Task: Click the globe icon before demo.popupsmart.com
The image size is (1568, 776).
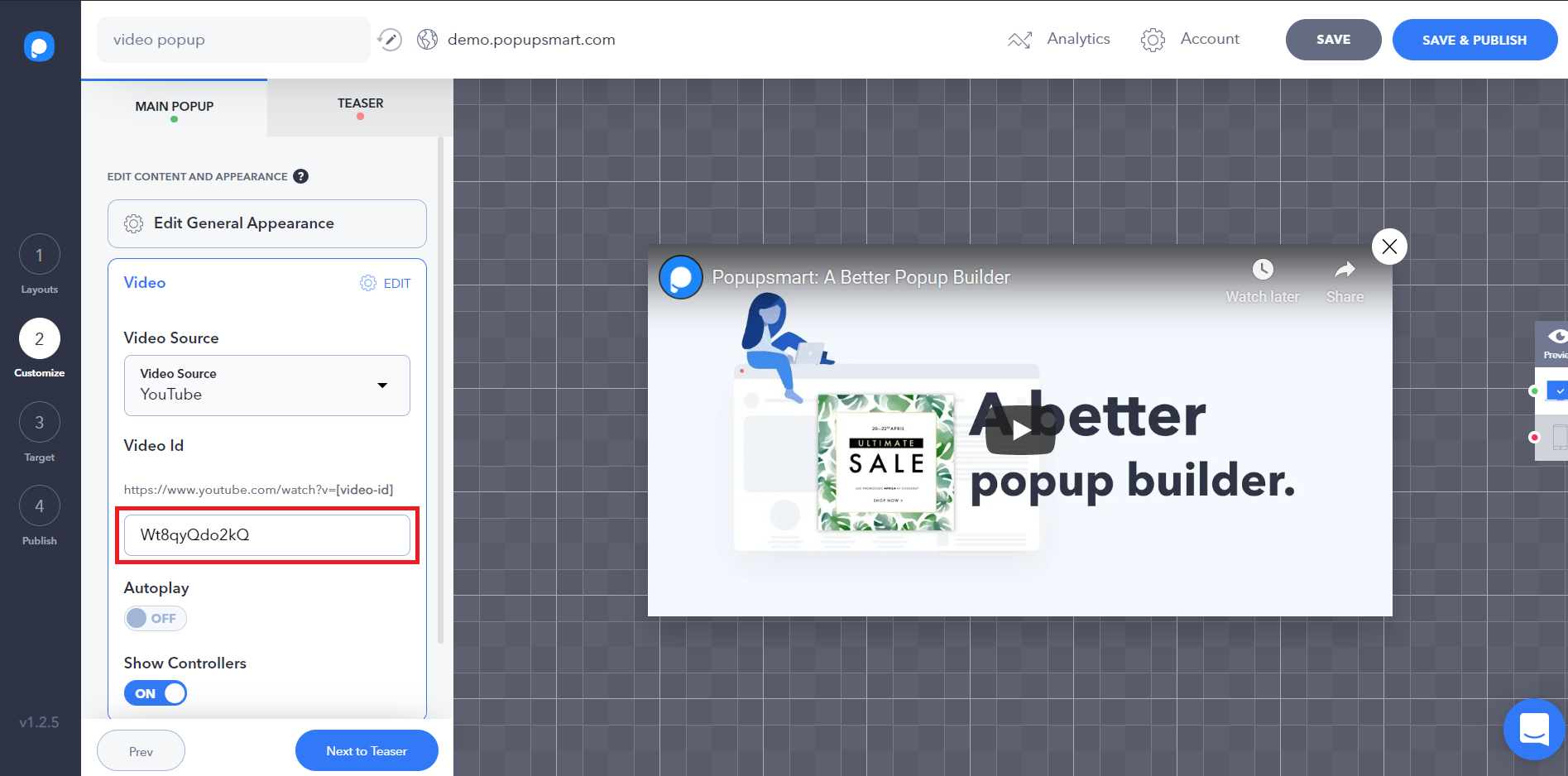Action: click(427, 40)
